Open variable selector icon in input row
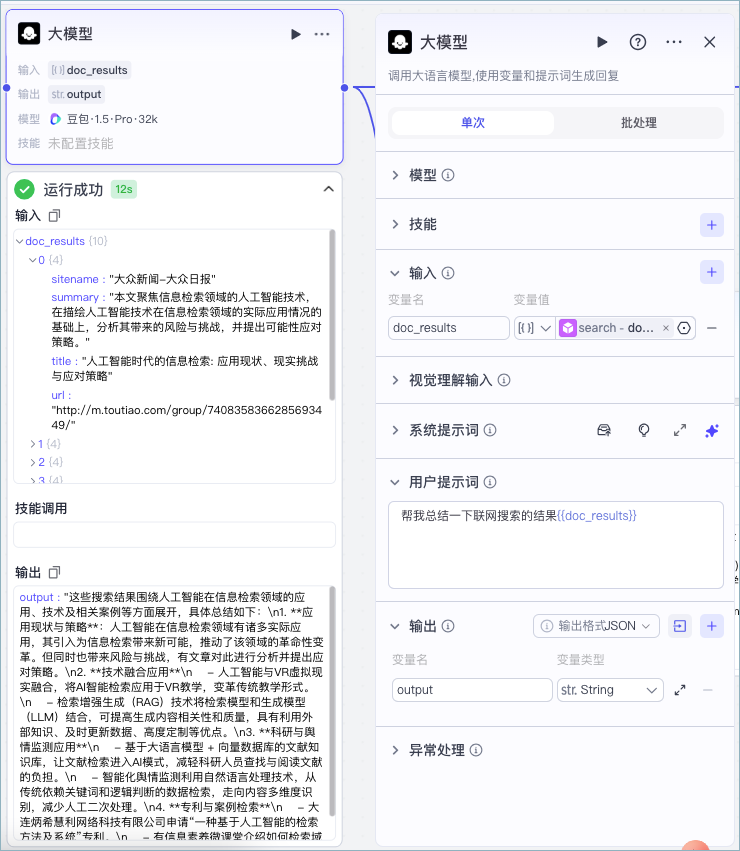 coord(684,328)
